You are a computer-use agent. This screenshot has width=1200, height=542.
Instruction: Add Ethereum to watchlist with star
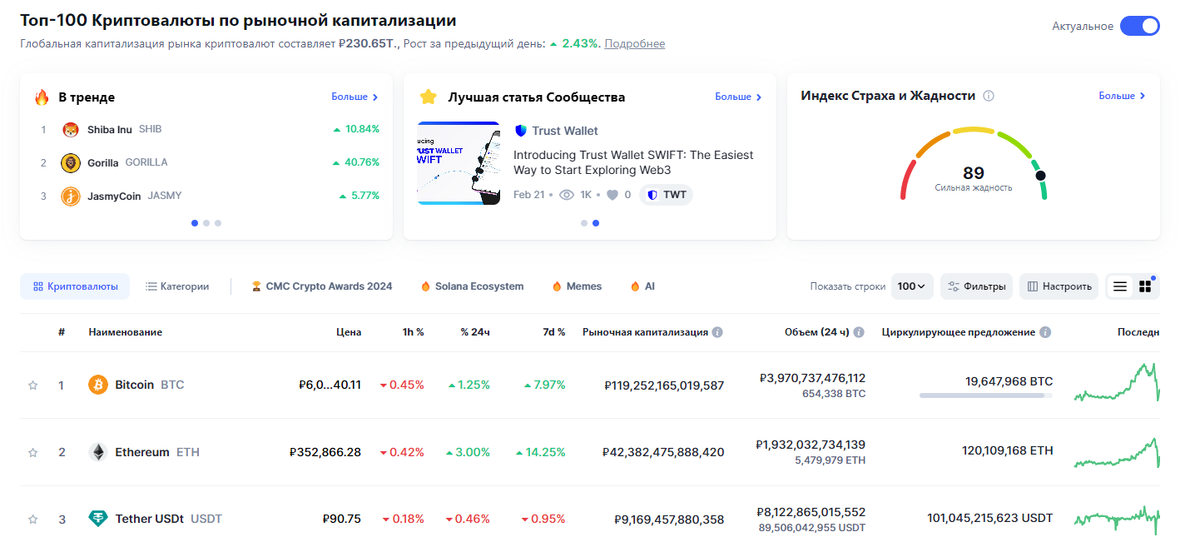33,452
